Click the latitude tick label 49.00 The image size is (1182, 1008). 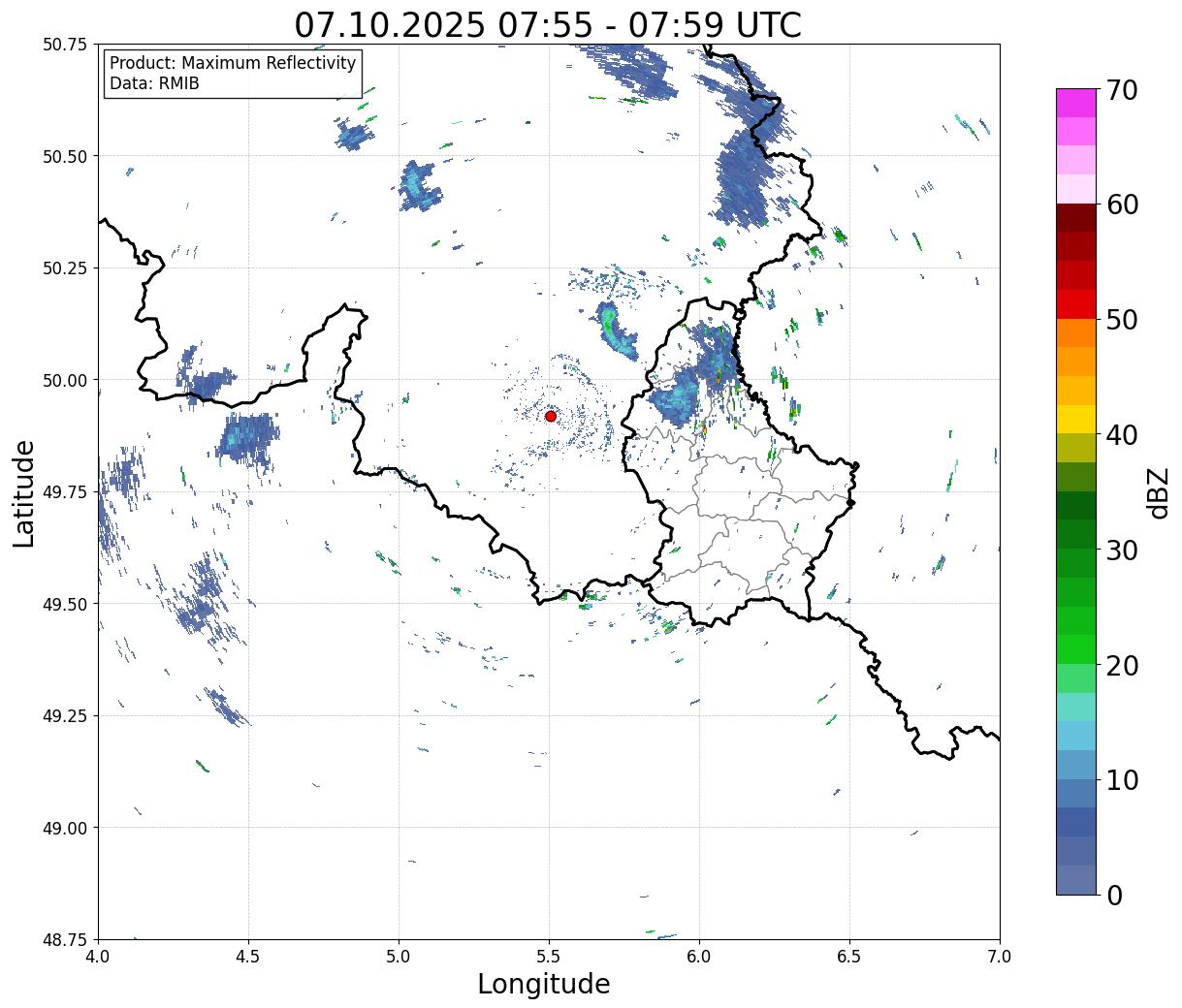(65, 828)
